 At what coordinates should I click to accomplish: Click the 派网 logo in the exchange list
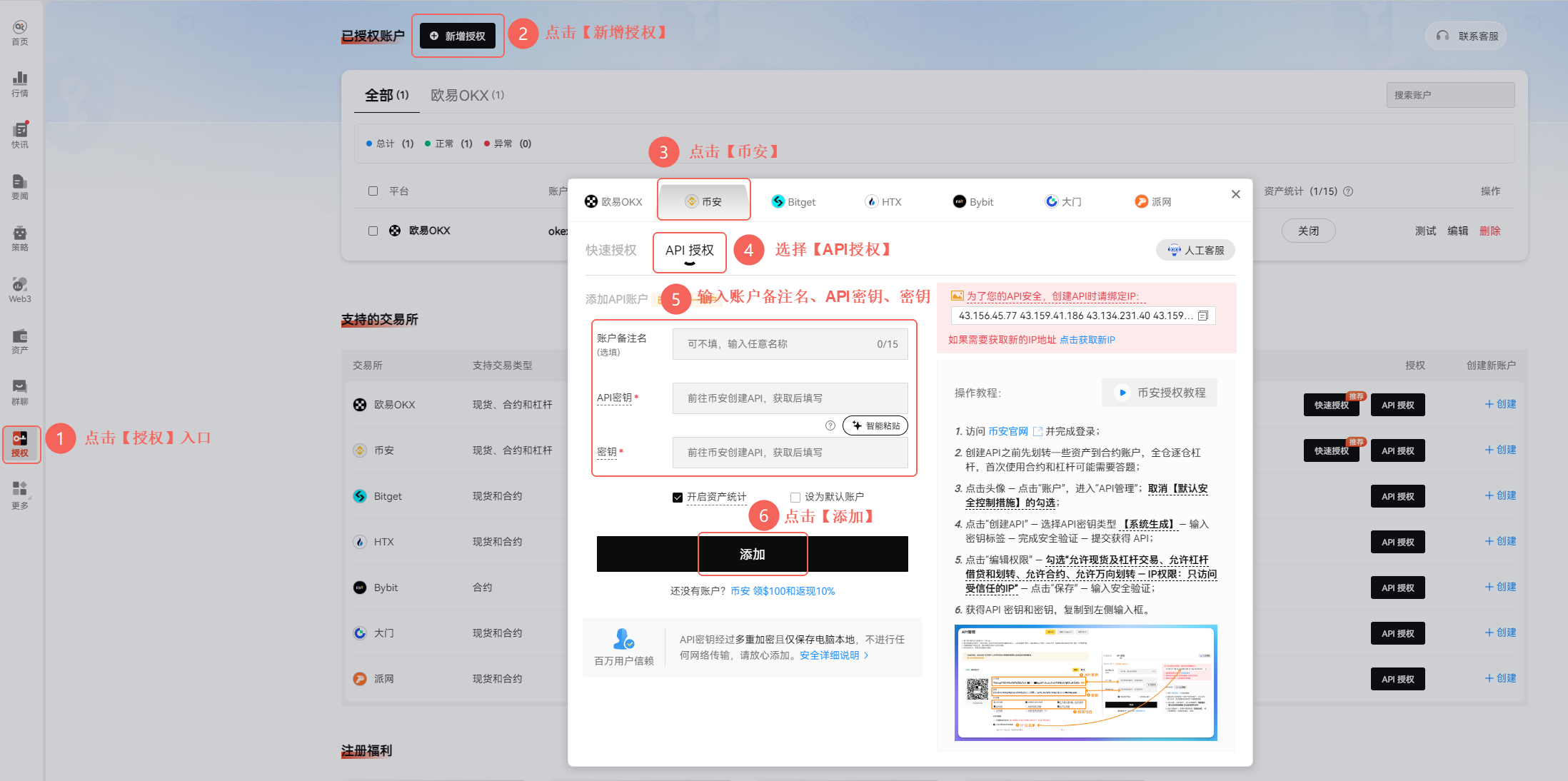pos(360,679)
